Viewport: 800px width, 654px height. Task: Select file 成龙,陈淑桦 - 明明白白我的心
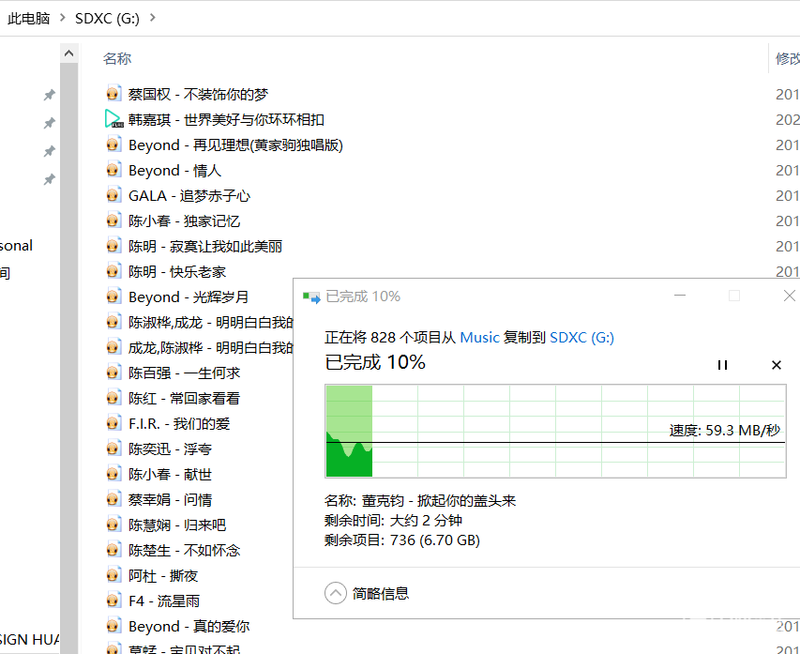(211, 347)
